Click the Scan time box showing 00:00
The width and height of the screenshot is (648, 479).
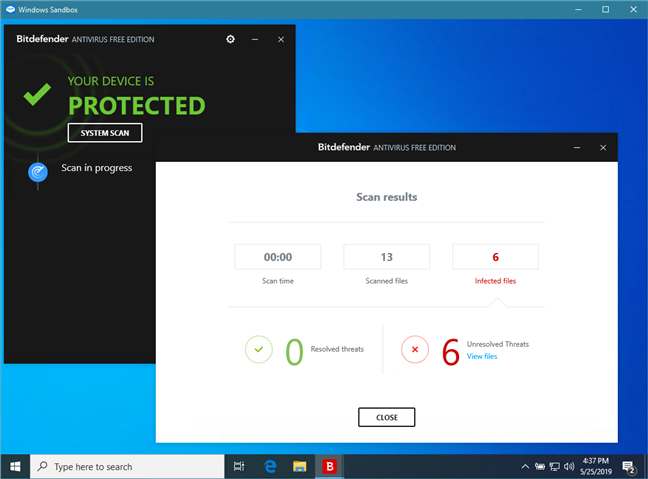(x=278, y=257)
